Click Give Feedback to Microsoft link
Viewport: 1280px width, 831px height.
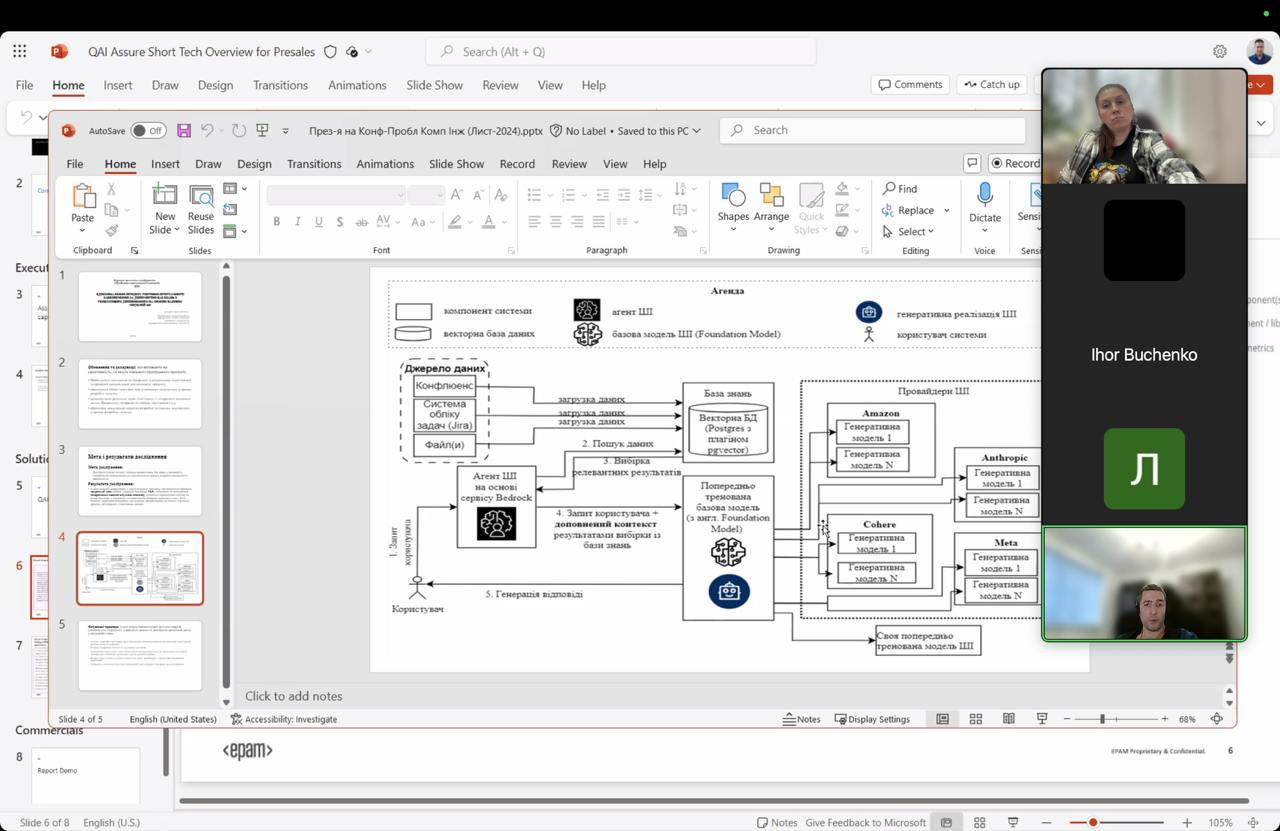(x=865, y=822)
